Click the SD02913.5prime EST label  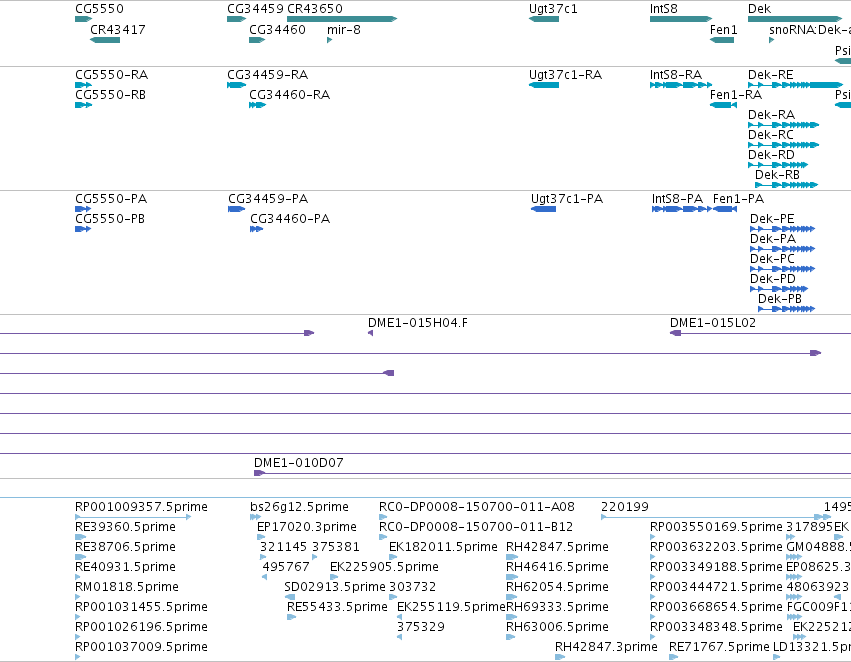(335, 588)
